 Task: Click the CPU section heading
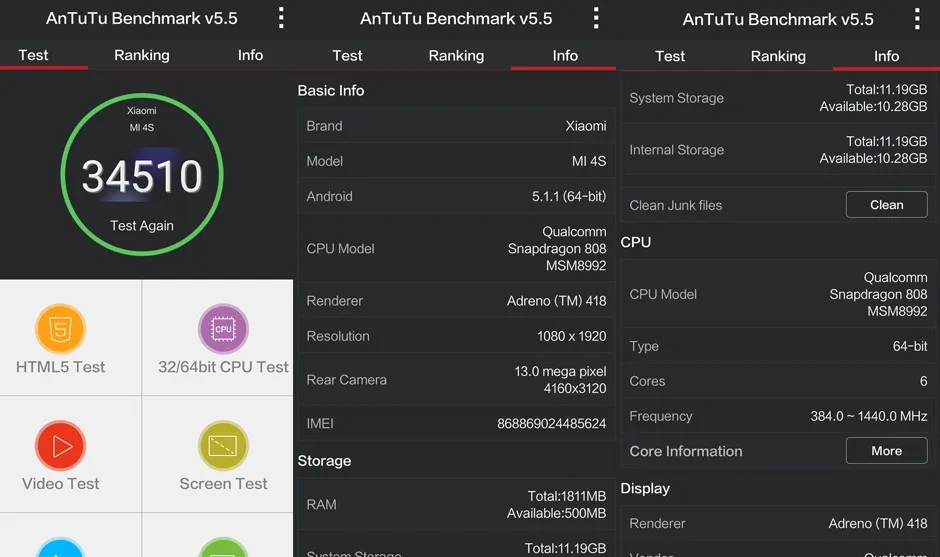[635, 242]
